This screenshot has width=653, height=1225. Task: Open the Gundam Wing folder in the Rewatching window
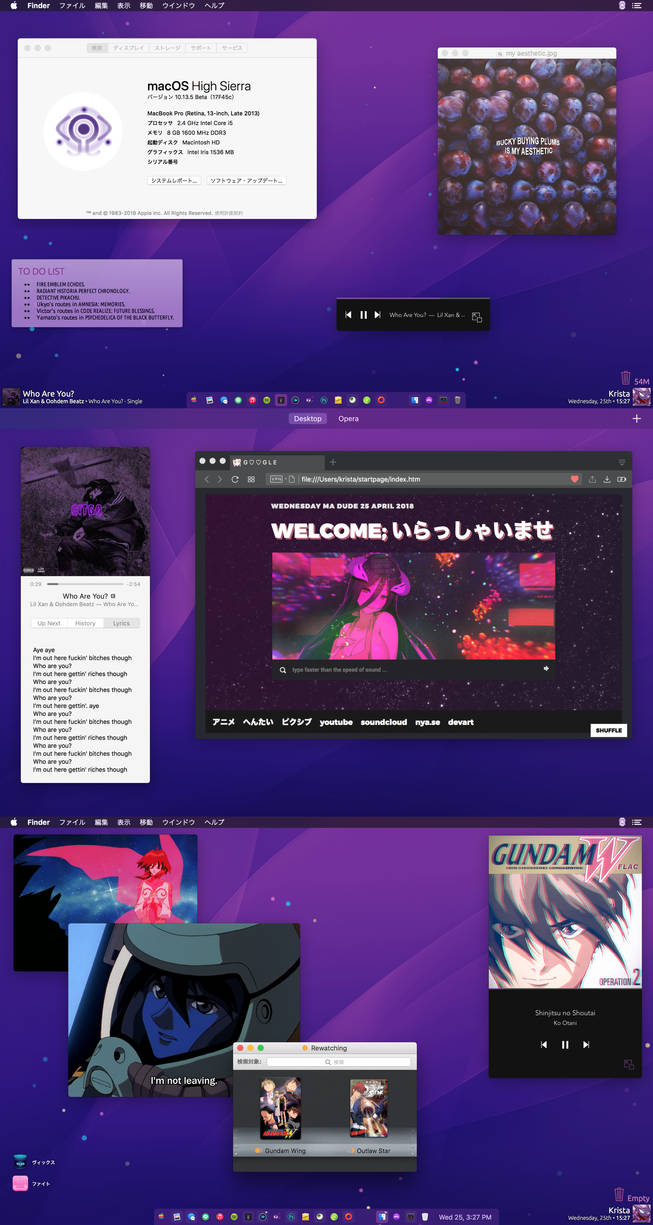click(280, 1108)
